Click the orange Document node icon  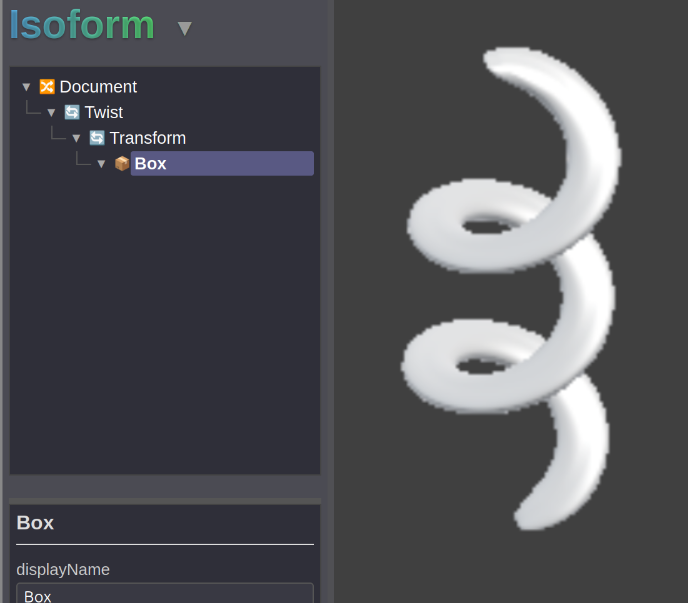(47, 86)
